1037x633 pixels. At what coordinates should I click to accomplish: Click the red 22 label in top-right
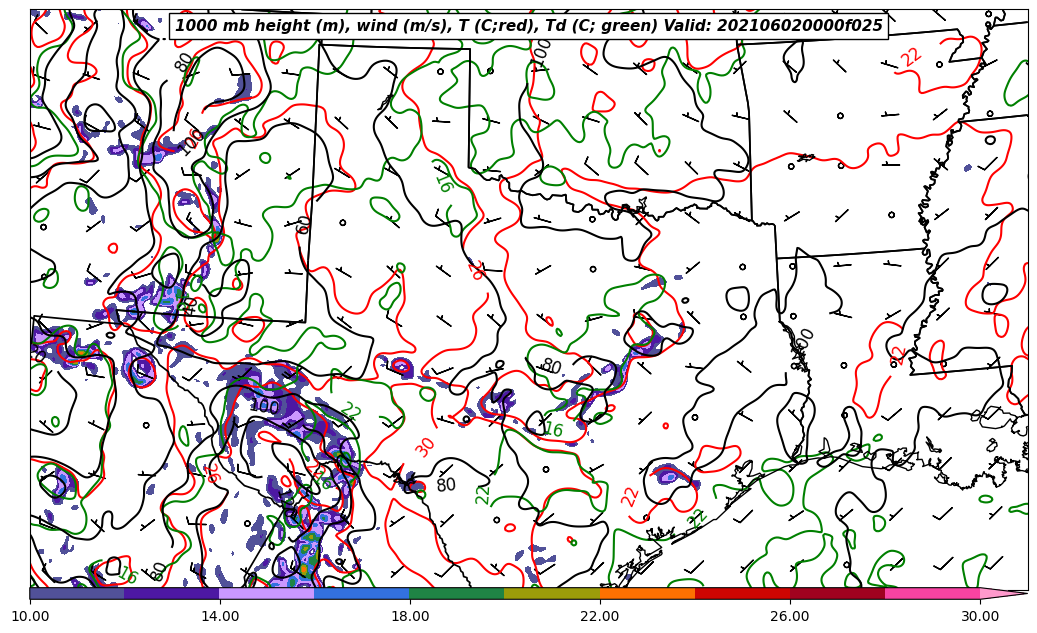(x=910, y=57)
